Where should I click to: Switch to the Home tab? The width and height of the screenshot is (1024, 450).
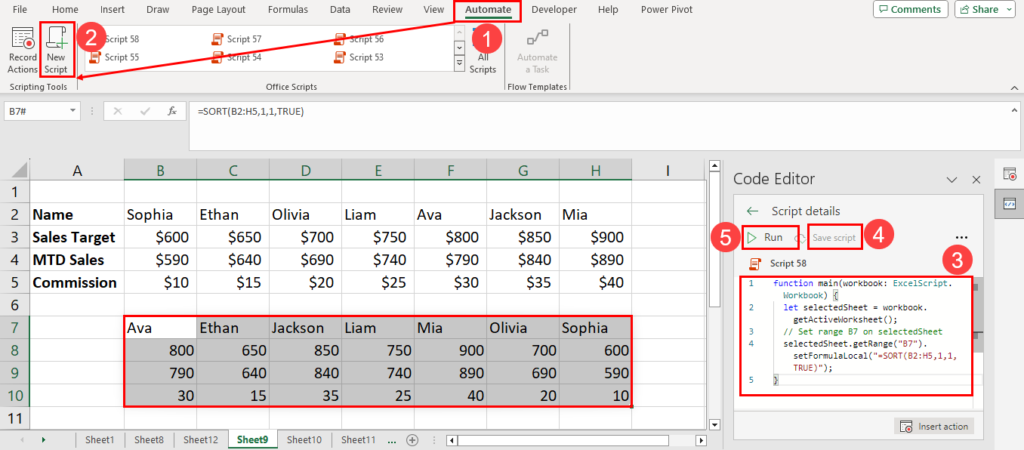pos(65,10)
